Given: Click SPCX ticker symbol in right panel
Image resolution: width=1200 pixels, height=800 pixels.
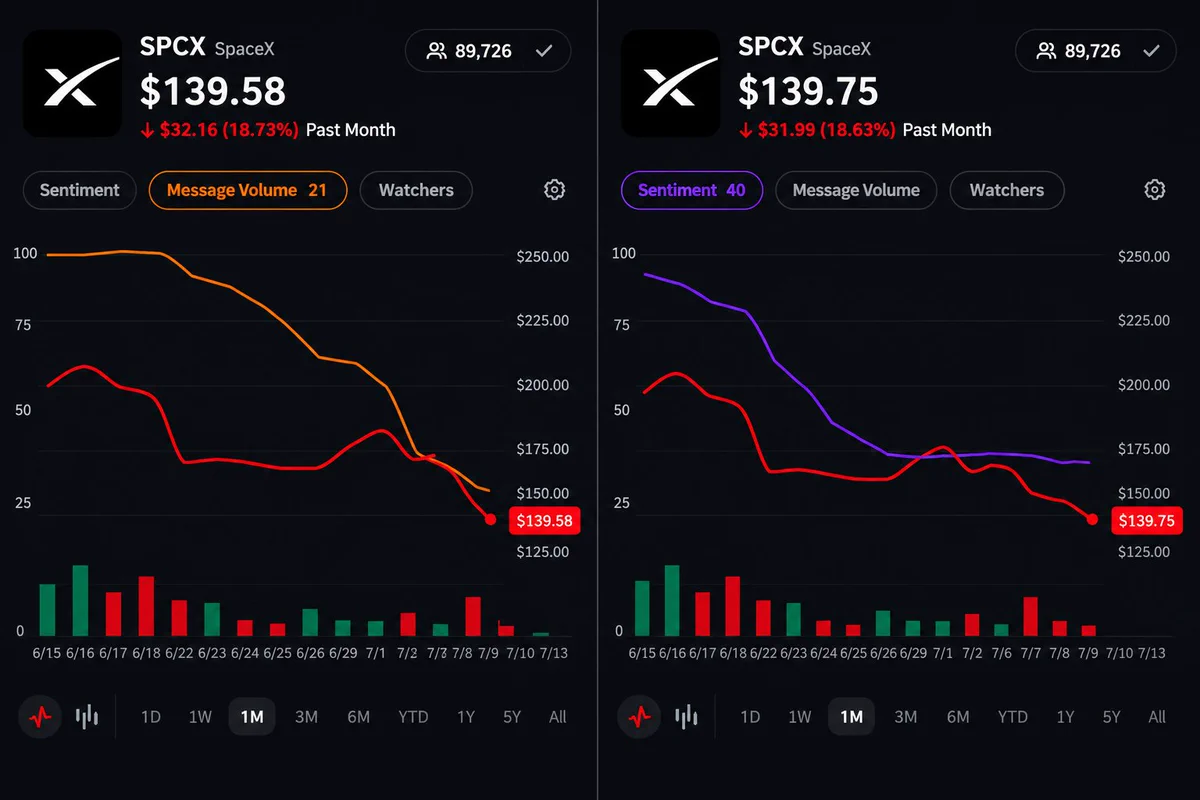Looking at the screenshot, I should (771, 46).
